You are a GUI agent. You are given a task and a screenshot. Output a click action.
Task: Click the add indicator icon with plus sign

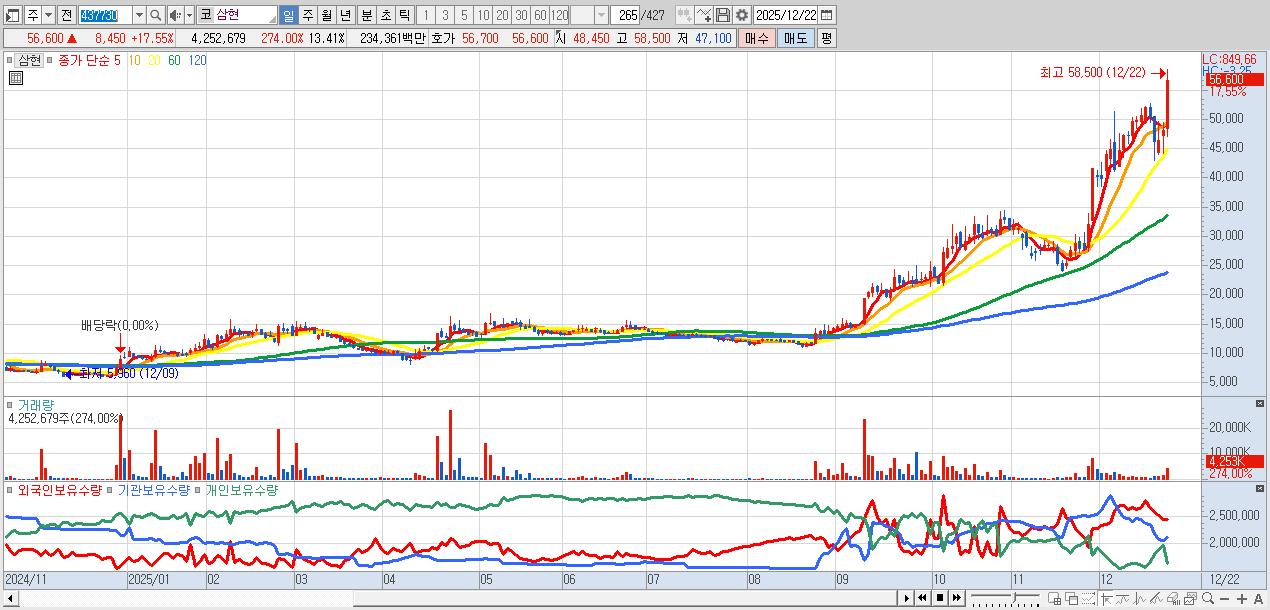[703, 15]
